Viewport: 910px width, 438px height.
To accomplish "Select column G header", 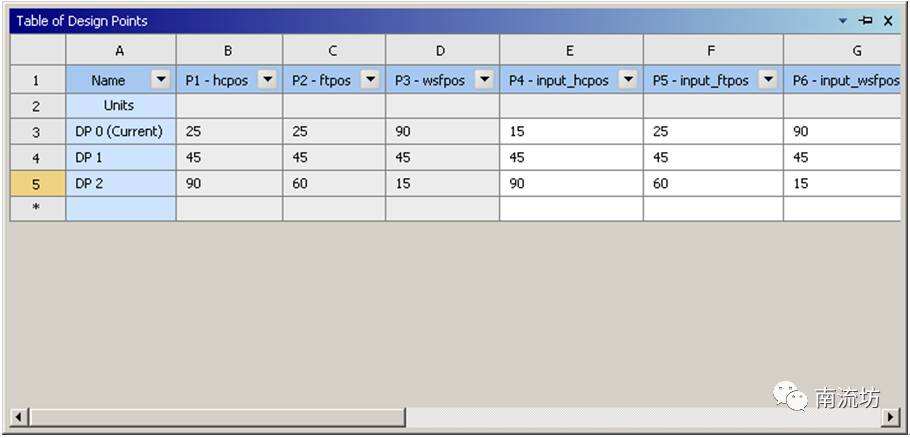I will [842, 50].
